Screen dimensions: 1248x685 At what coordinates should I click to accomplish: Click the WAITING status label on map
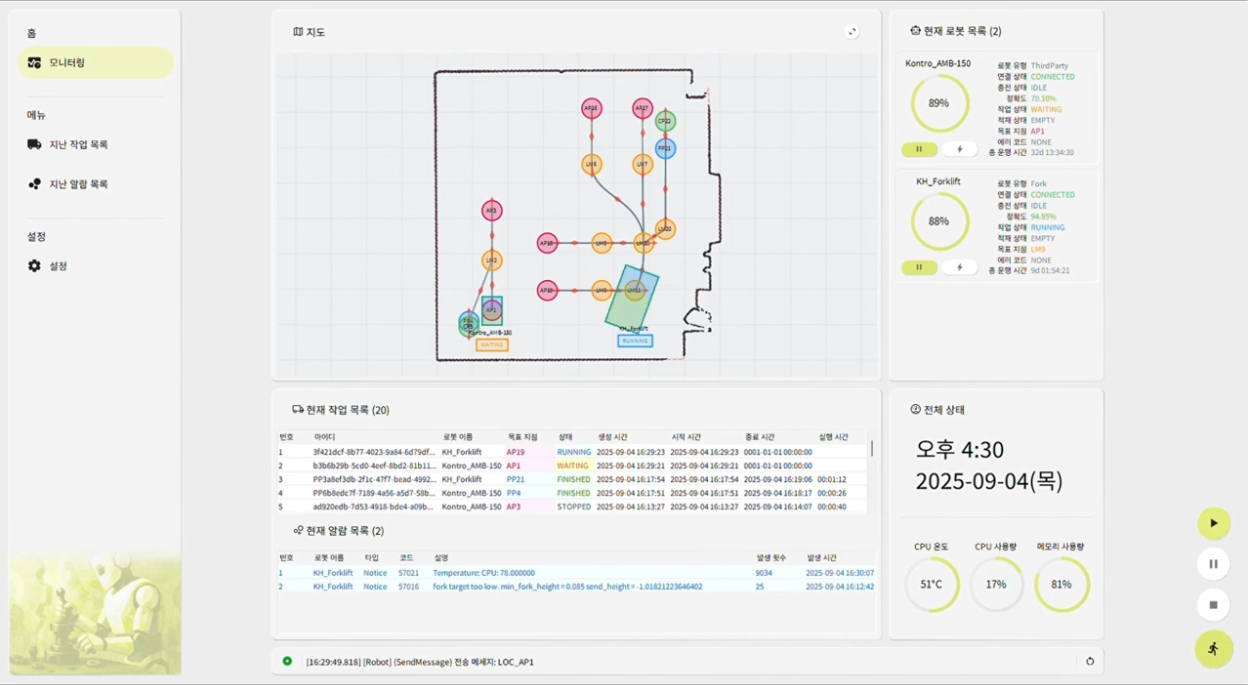491,345
